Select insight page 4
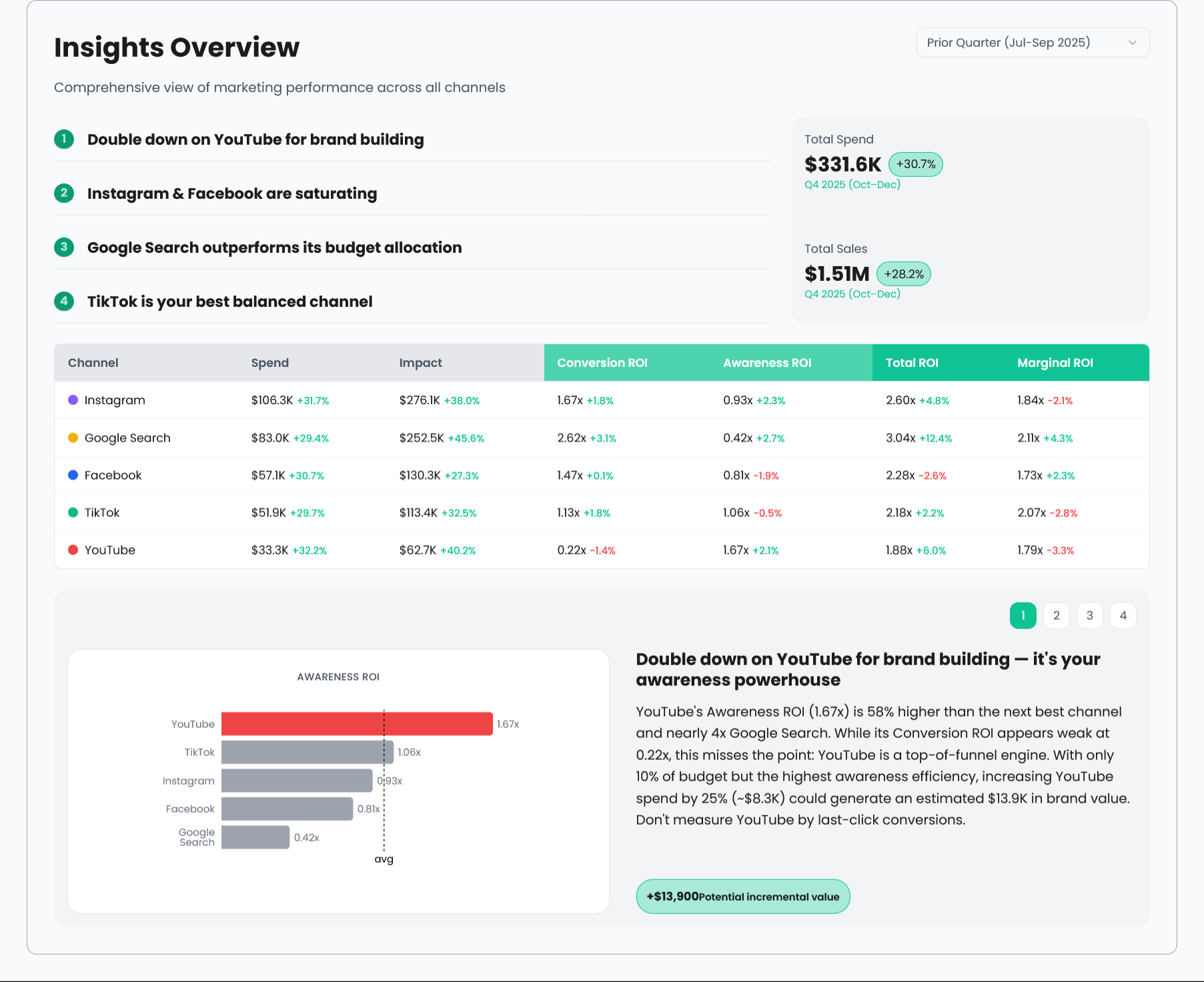1204x982 pixels. pos(1123,615)
